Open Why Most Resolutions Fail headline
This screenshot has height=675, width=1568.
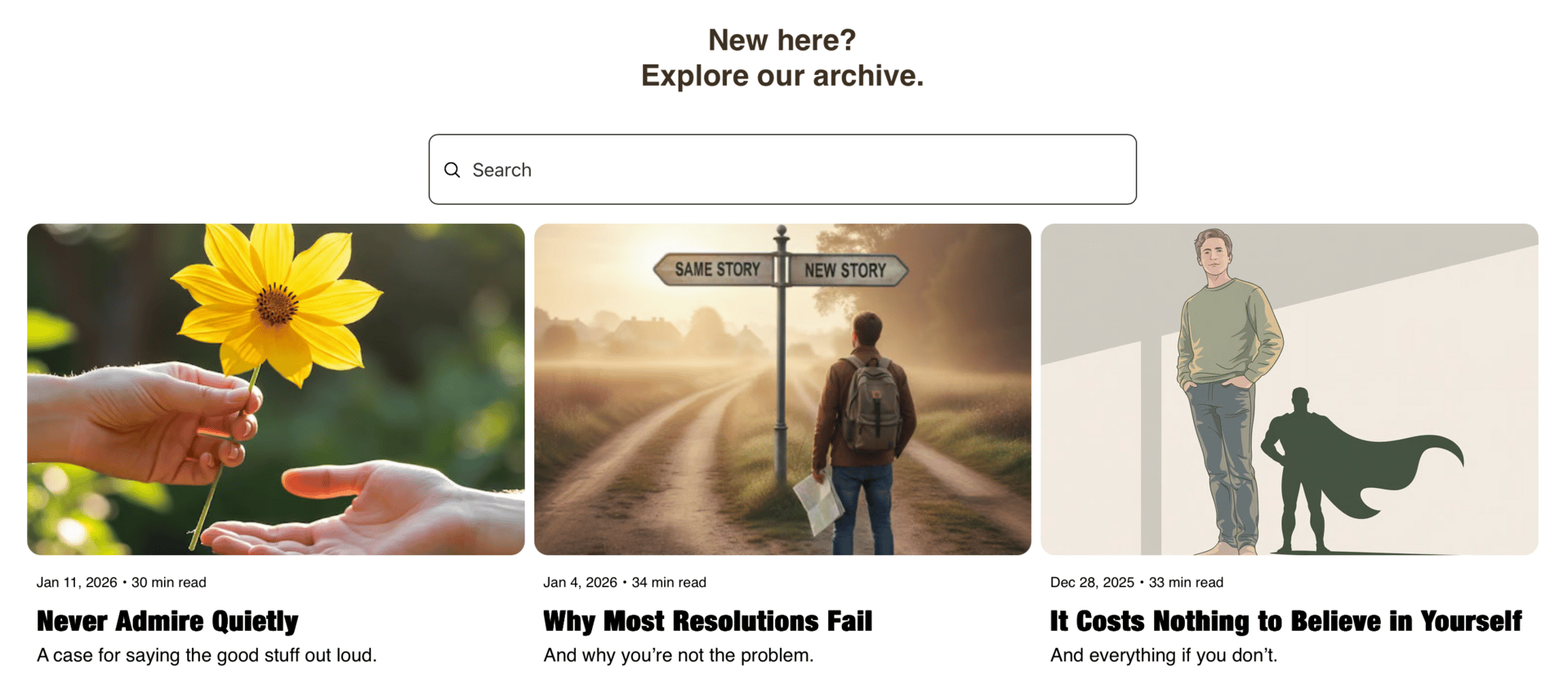[x=708, y=621]
